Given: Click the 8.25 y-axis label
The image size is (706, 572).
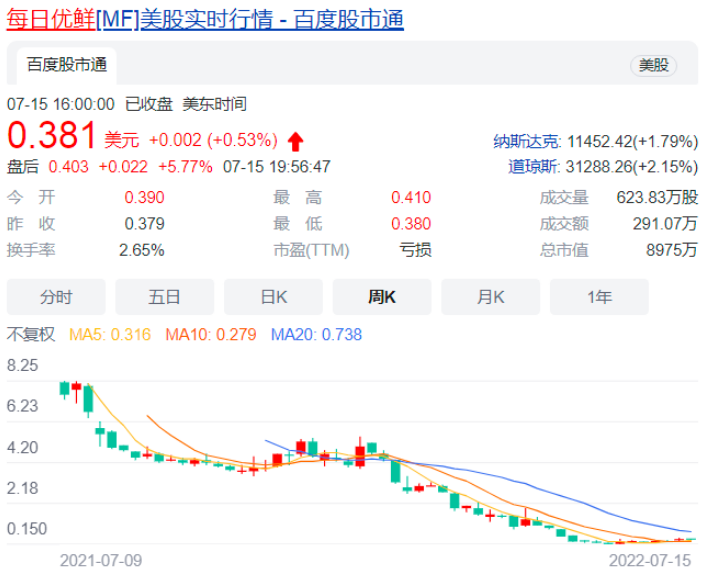Looking at the screenshot, I should (x=23, y=365).
